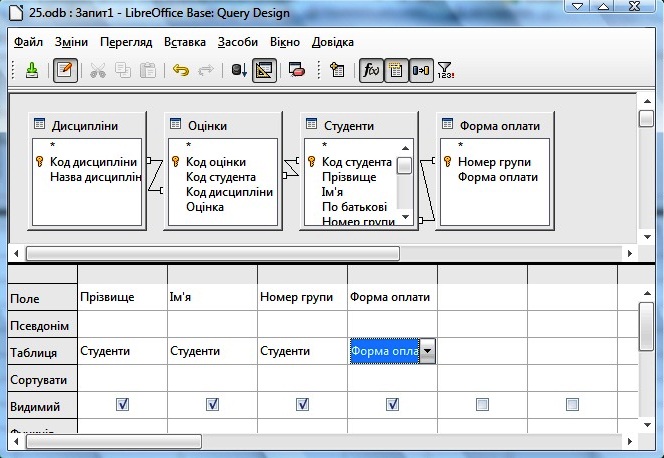Click Add Table or Query icon

[337, 70]
